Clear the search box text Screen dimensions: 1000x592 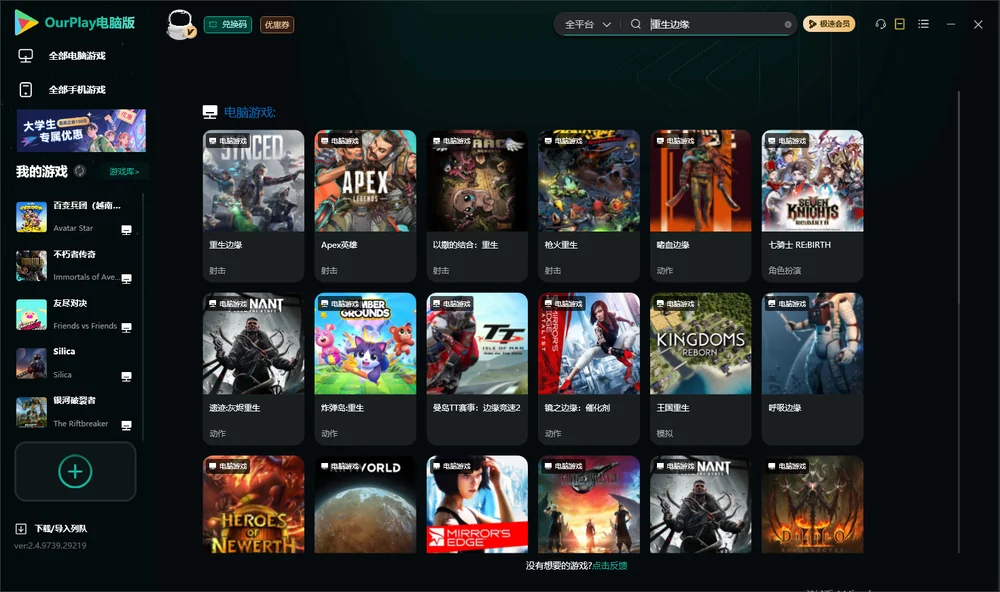point(788,24)
